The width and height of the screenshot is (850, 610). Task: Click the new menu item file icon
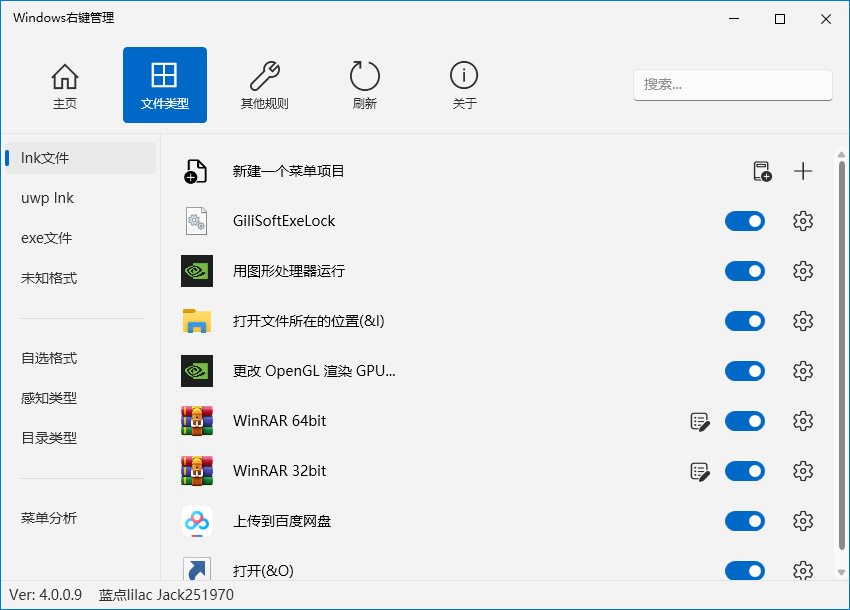point(196,171)
